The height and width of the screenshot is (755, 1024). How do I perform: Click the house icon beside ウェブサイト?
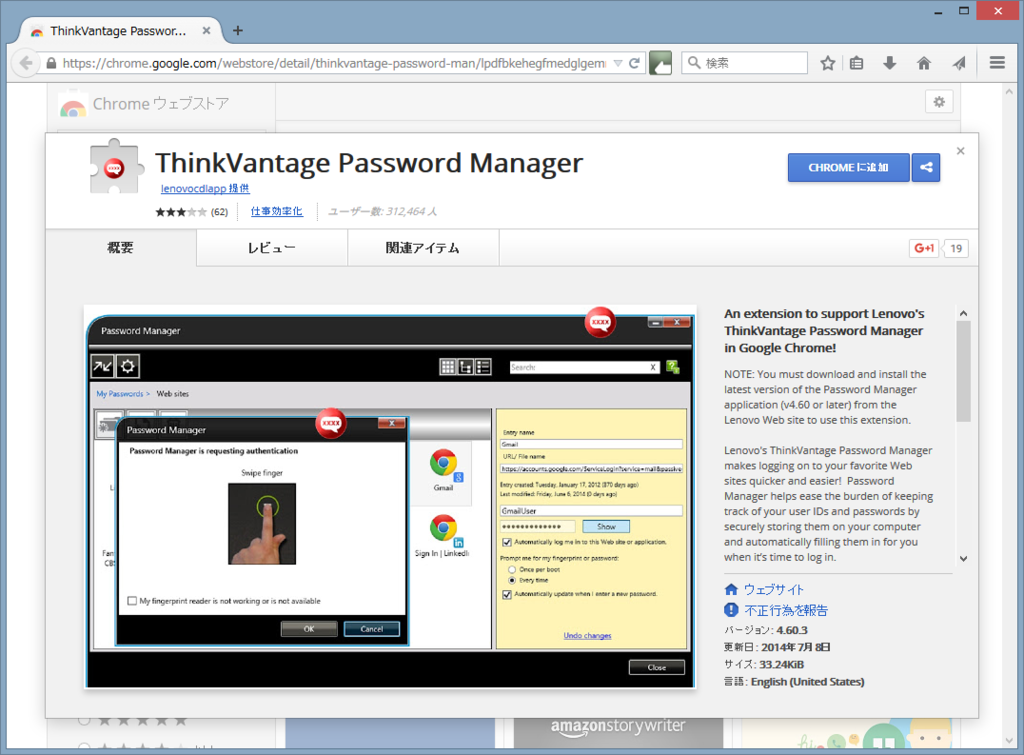pos(731,589)
